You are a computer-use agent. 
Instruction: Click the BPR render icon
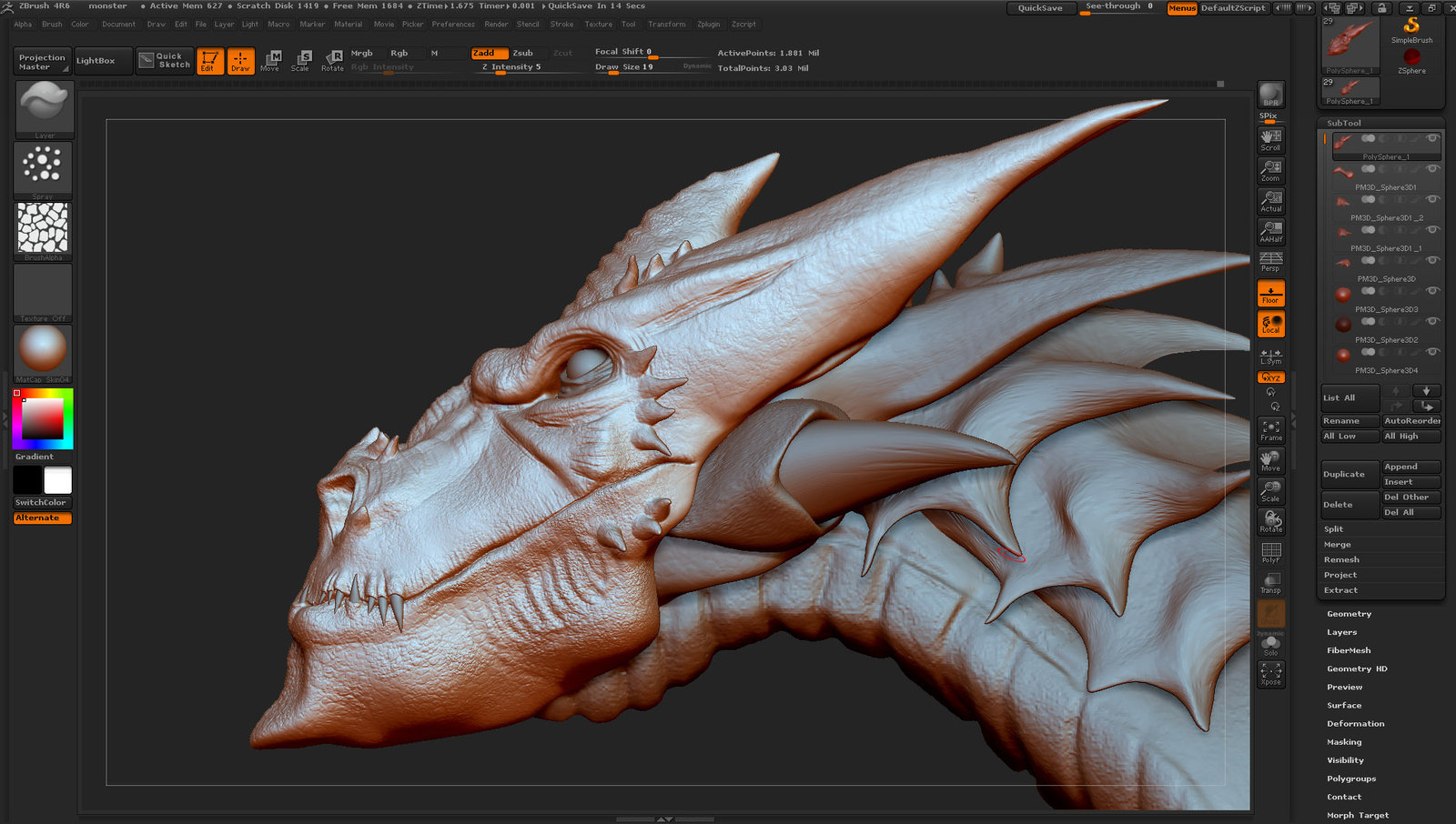[1270, 95]
